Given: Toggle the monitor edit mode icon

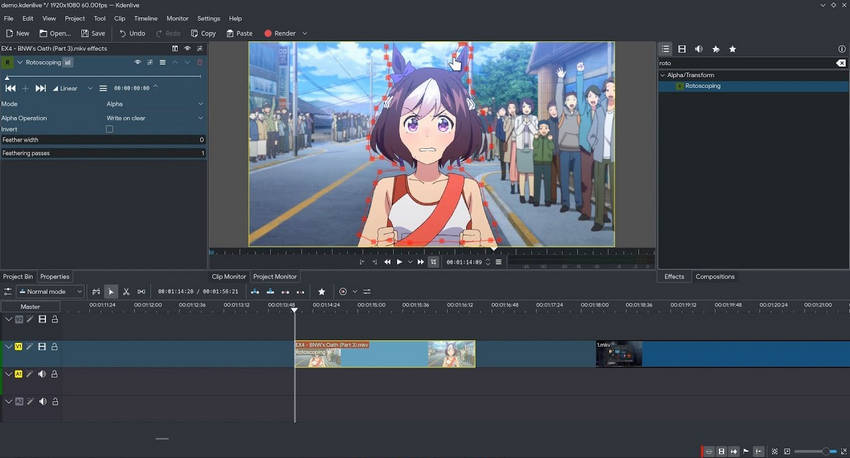Looking at the screenshot, I should pos(433,262).
